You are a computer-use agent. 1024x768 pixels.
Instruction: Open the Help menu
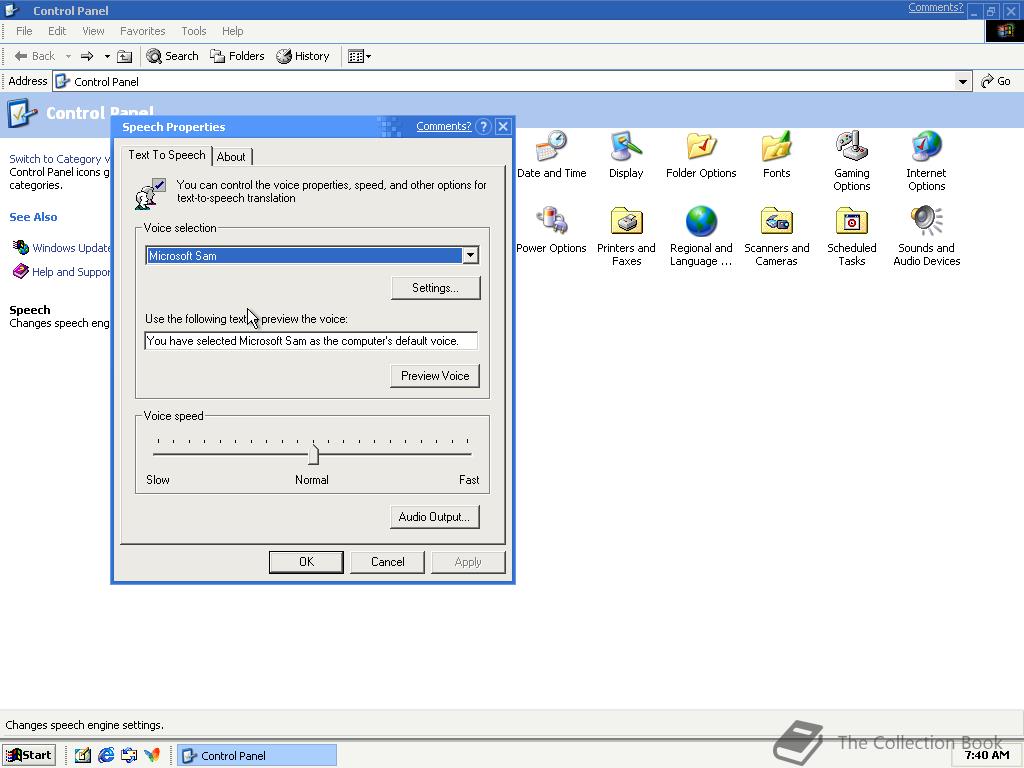click(x=232, y=31)
